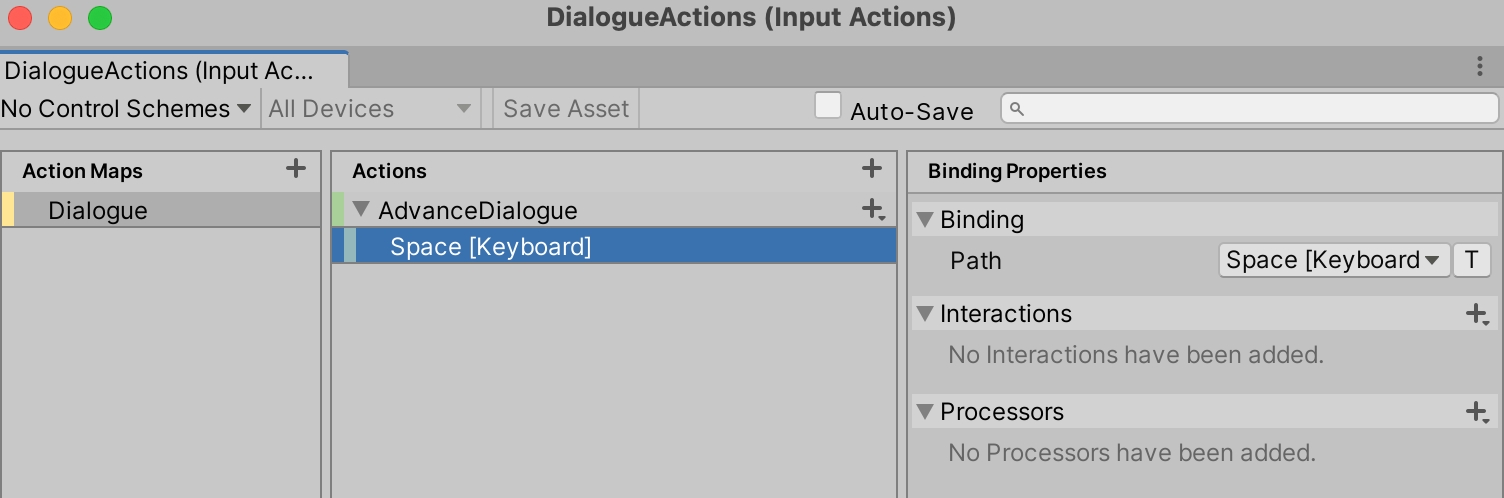Viewport: 1504px width, 498px height.
Task: Collapse the Binding section
Action: [924, 220]
